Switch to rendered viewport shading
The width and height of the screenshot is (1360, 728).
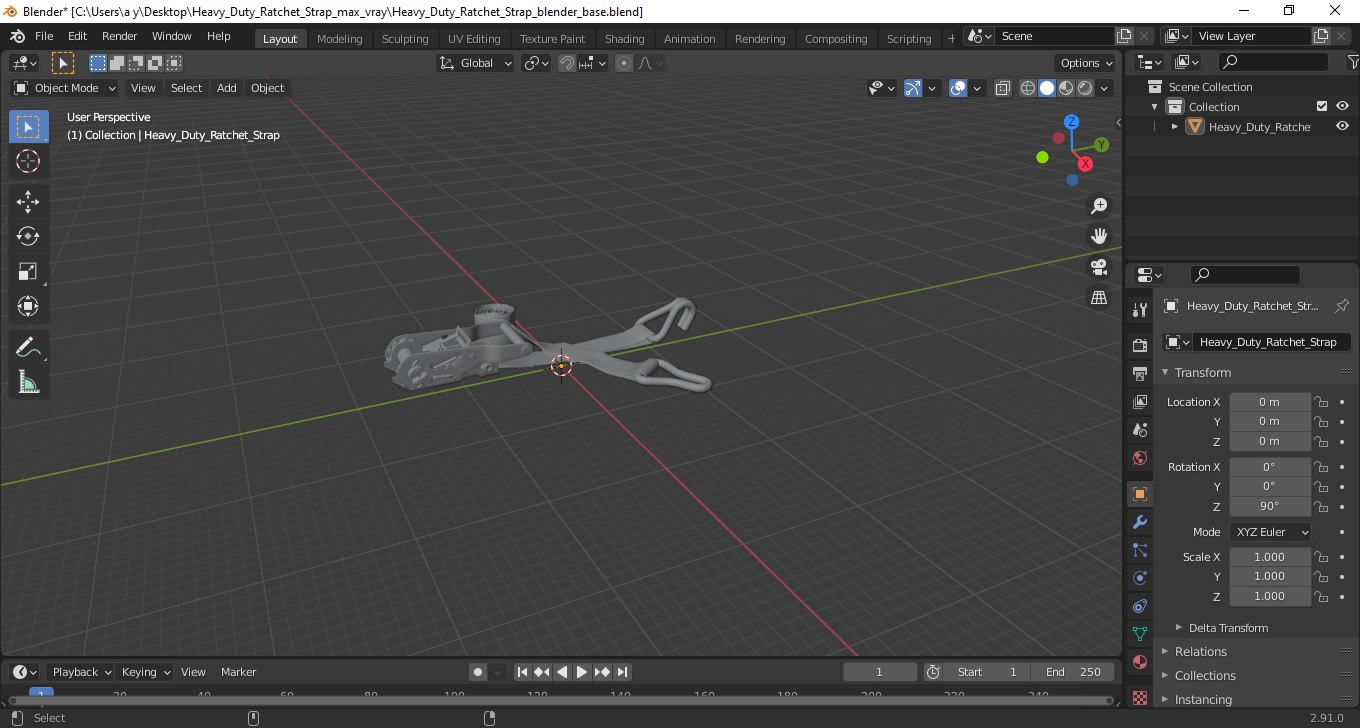(x=1085, y=88)
